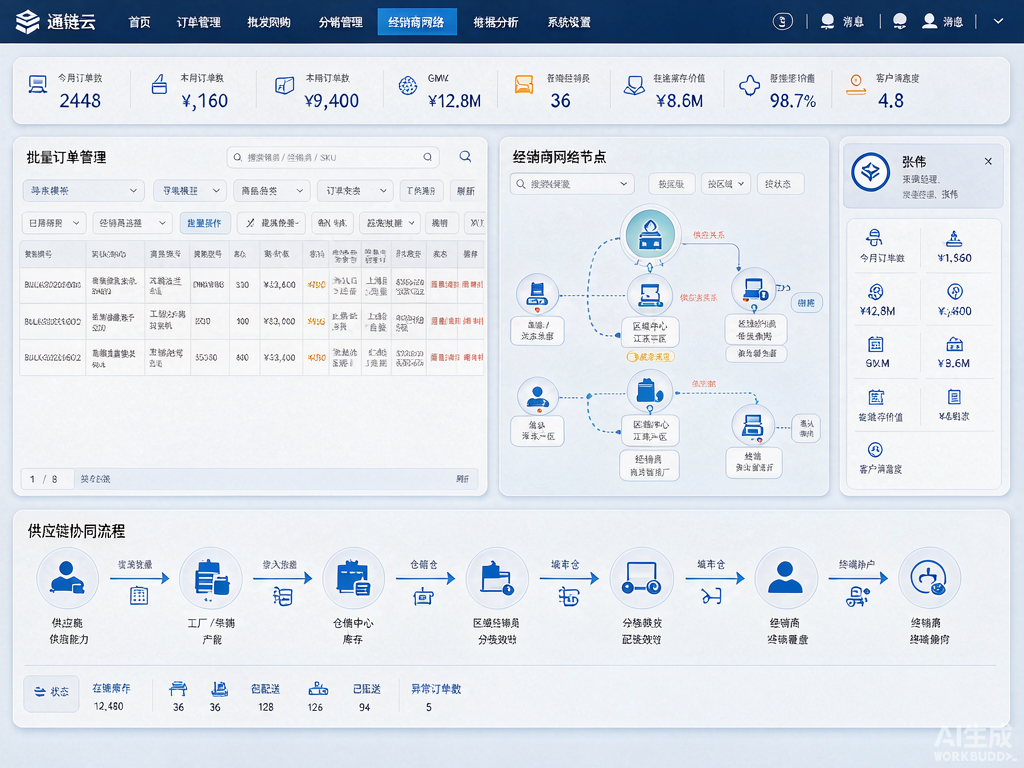1024x768 pixels.
Task: Switch to the 分销管理 tab
Action: (340, 22)
